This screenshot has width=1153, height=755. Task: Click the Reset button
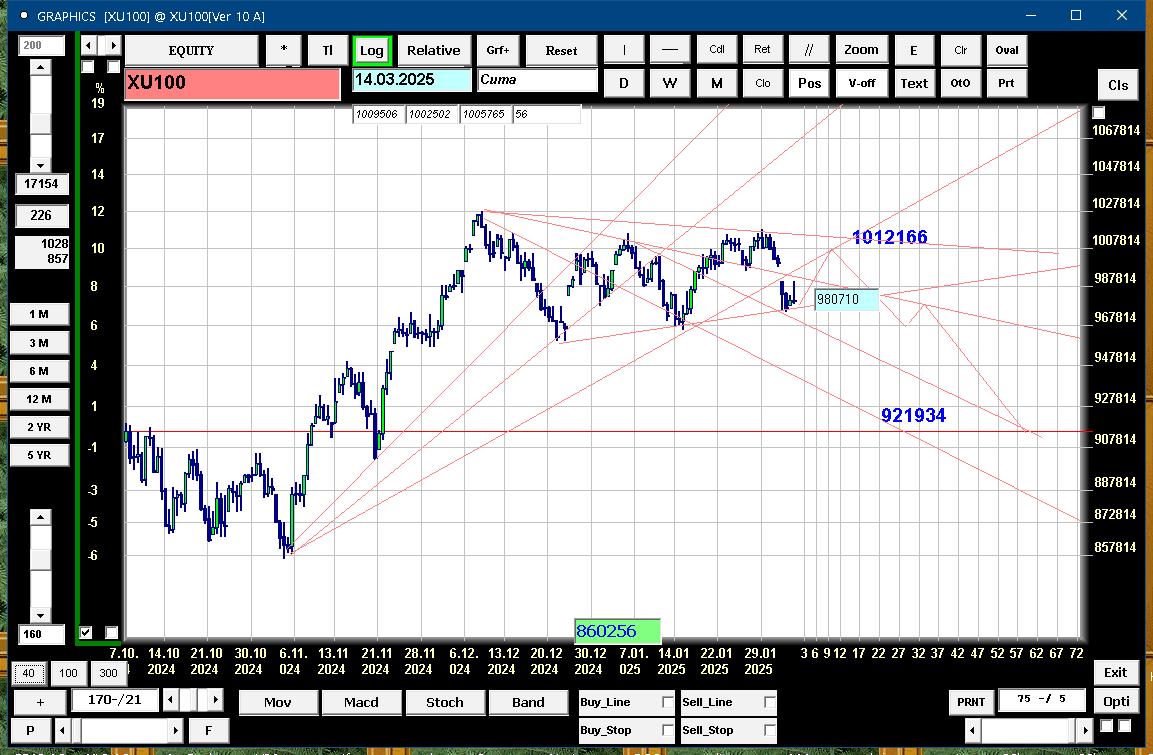561,50
